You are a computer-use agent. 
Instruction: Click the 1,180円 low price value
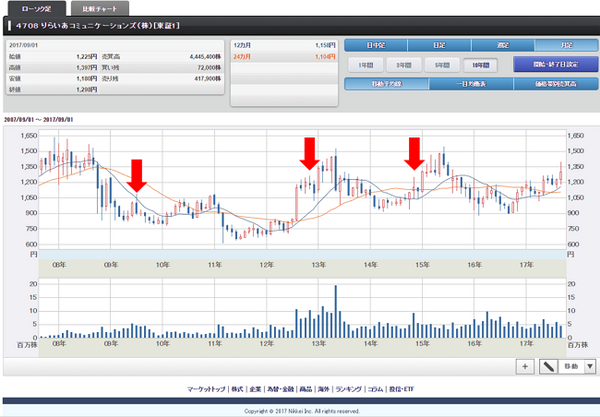coord(86,79)
